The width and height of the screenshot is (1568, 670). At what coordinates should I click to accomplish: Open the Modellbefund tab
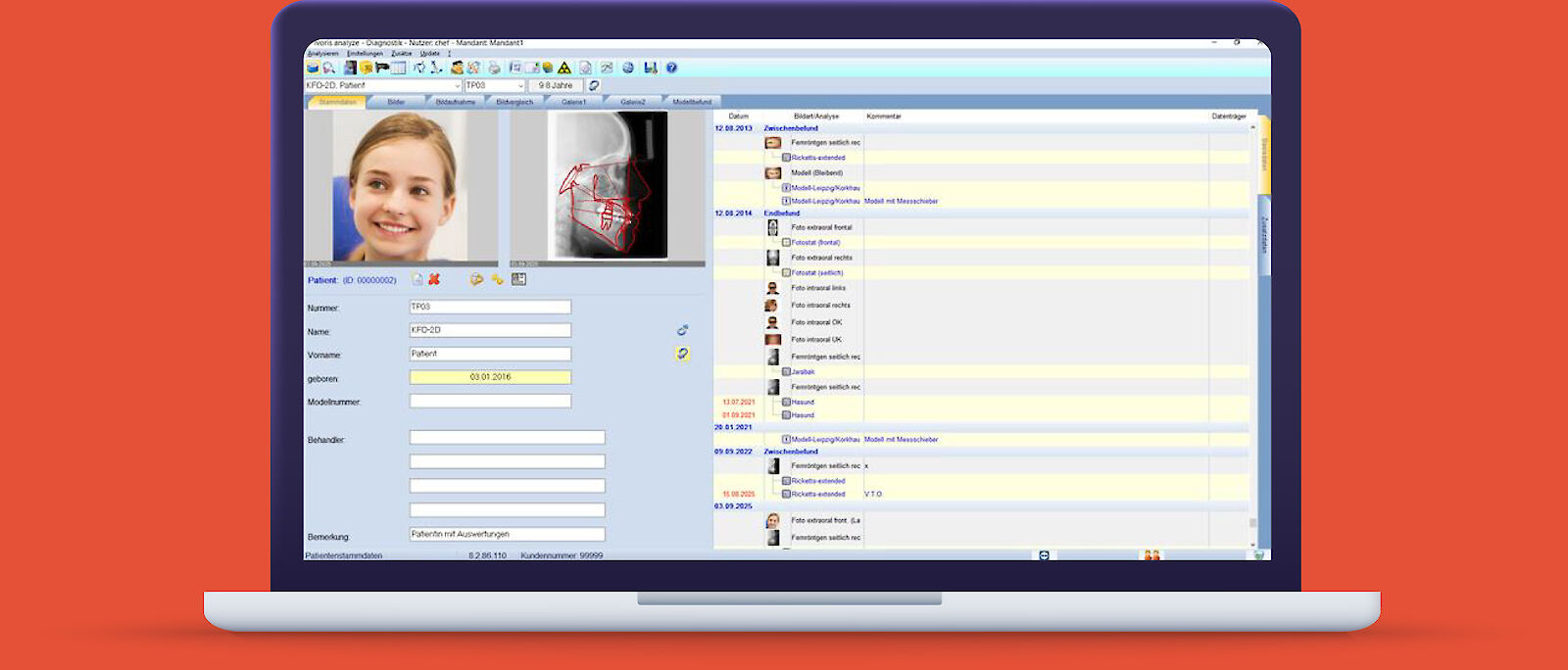point(692,102)
